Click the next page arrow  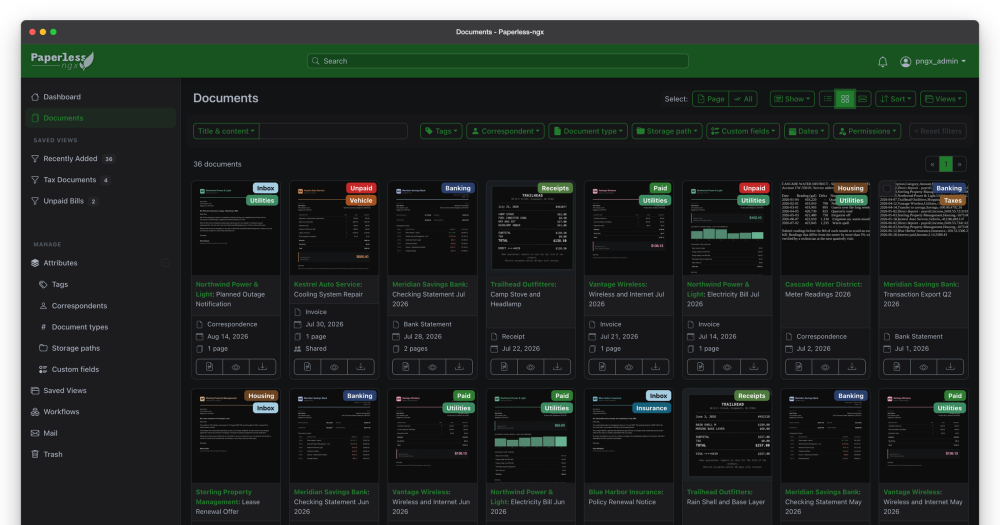(x=959, y=164)
